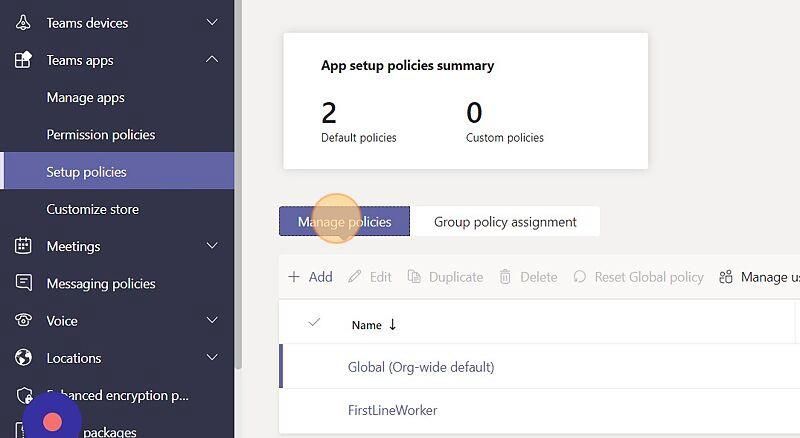Screen dimensions: 800x438
Task: Click the Name column header text
Action: (x=366, y=325)
